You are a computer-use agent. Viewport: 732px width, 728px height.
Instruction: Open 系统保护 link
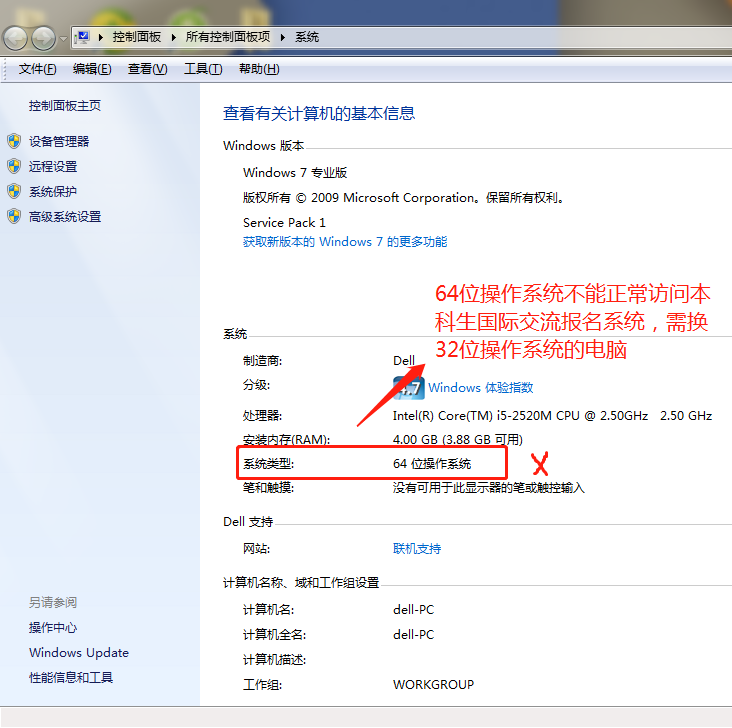point(53,191)
